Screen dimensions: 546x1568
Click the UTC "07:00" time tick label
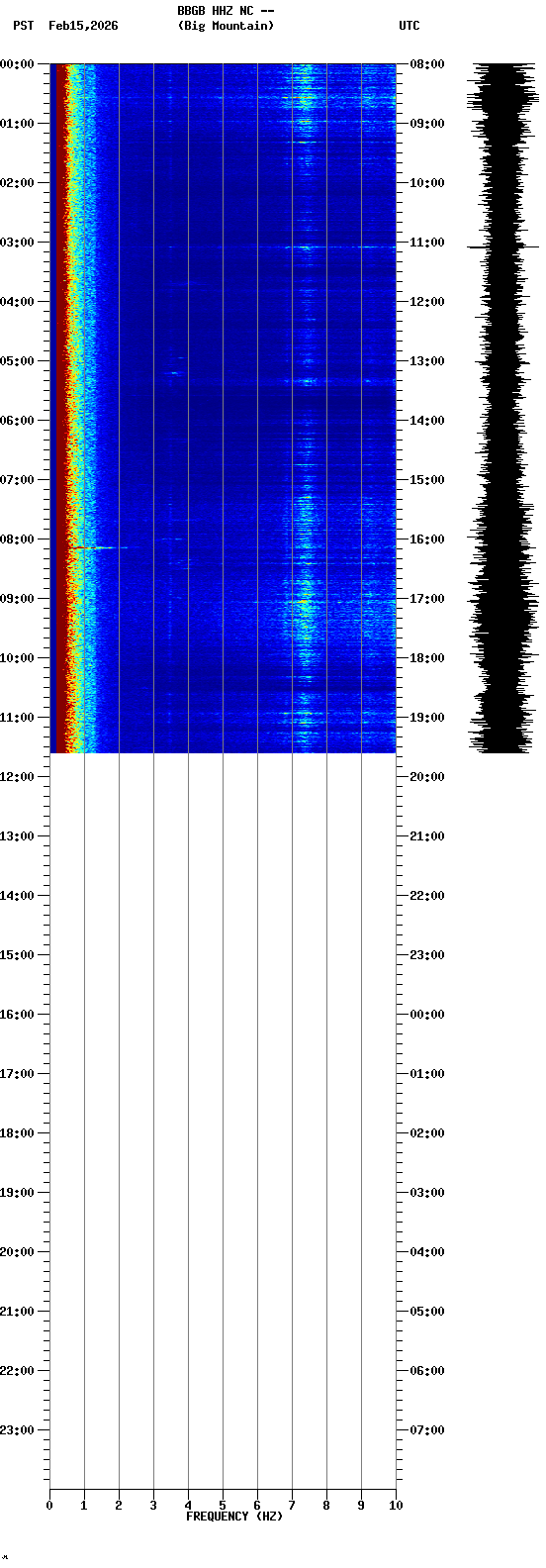[x=427, y=1430]
